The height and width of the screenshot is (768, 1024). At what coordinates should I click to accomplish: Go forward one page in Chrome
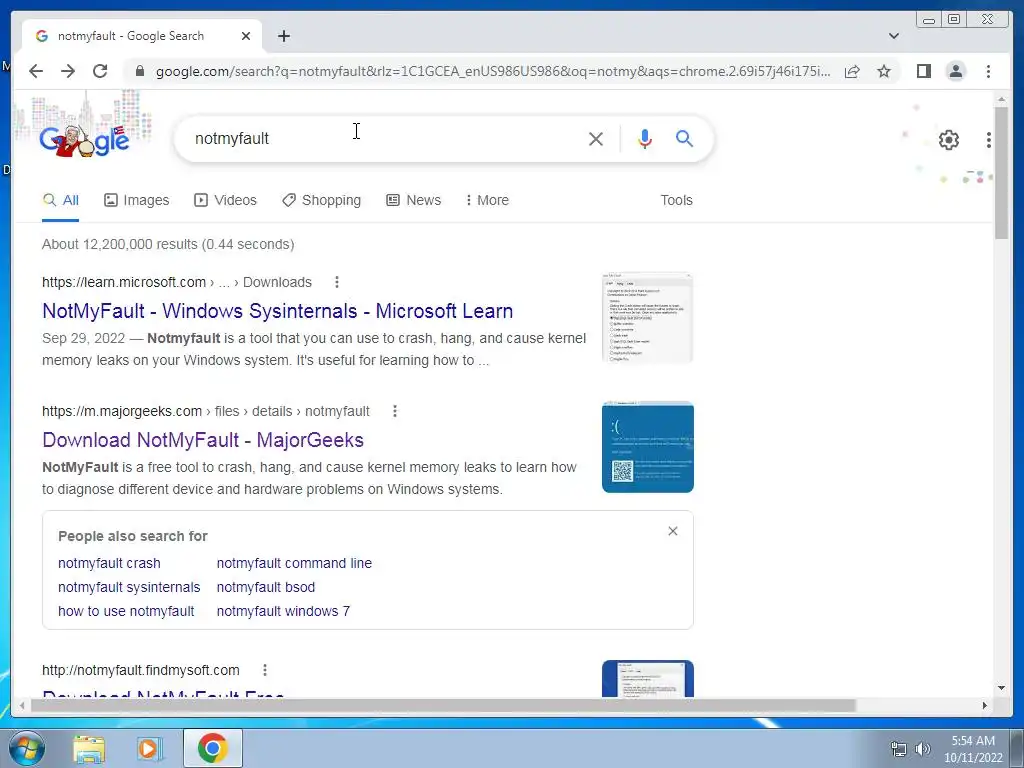[68, 71]
